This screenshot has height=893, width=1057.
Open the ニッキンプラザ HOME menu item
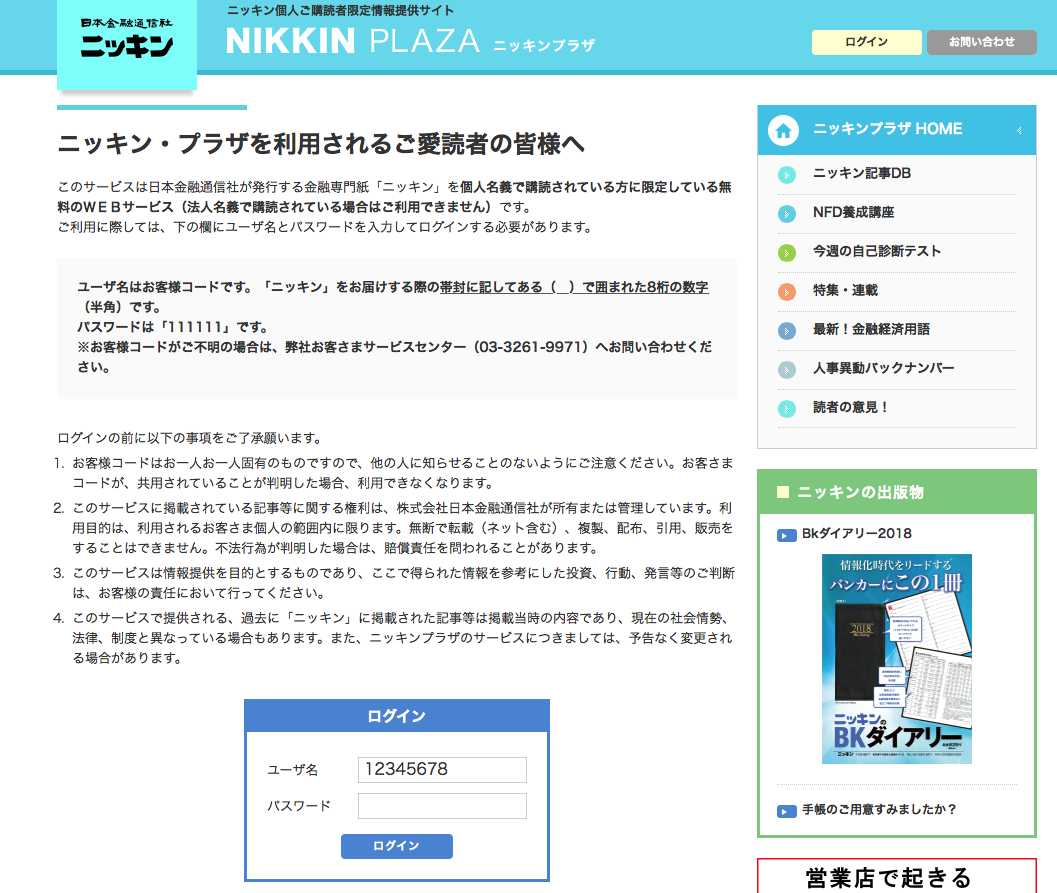(897, 130)
